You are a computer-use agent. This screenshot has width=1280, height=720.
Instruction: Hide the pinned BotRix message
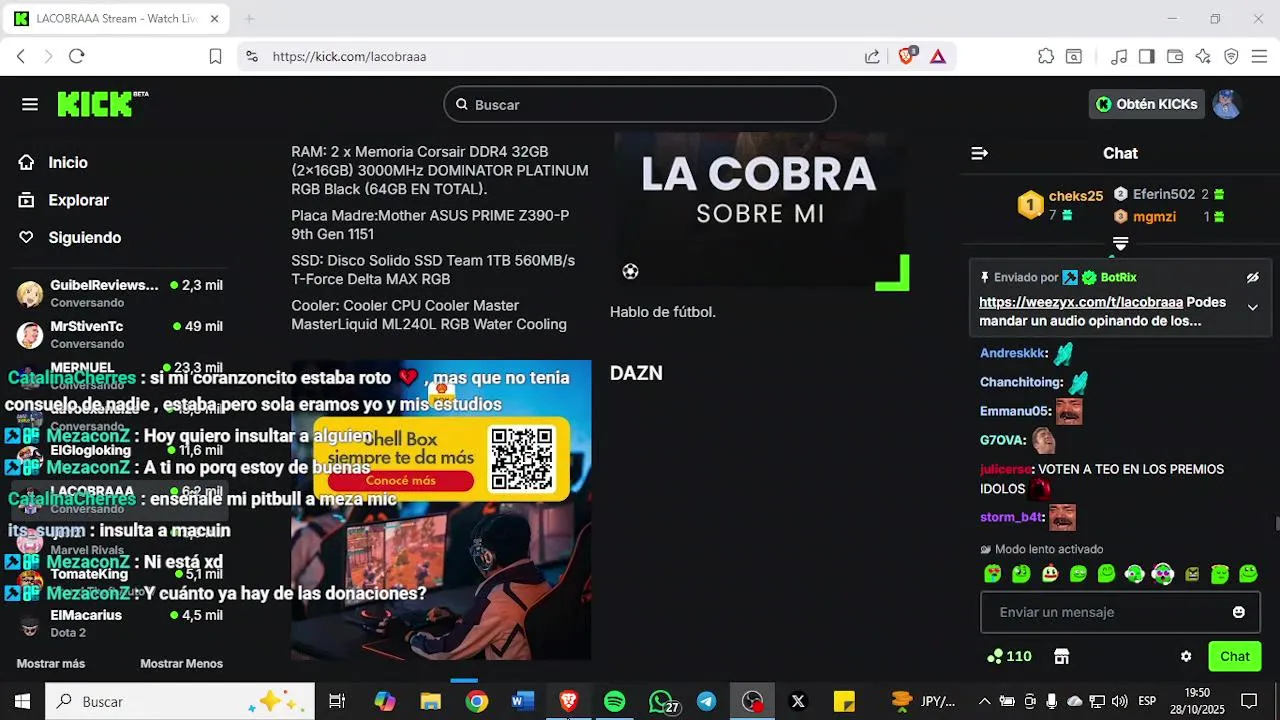(1252, 278)
